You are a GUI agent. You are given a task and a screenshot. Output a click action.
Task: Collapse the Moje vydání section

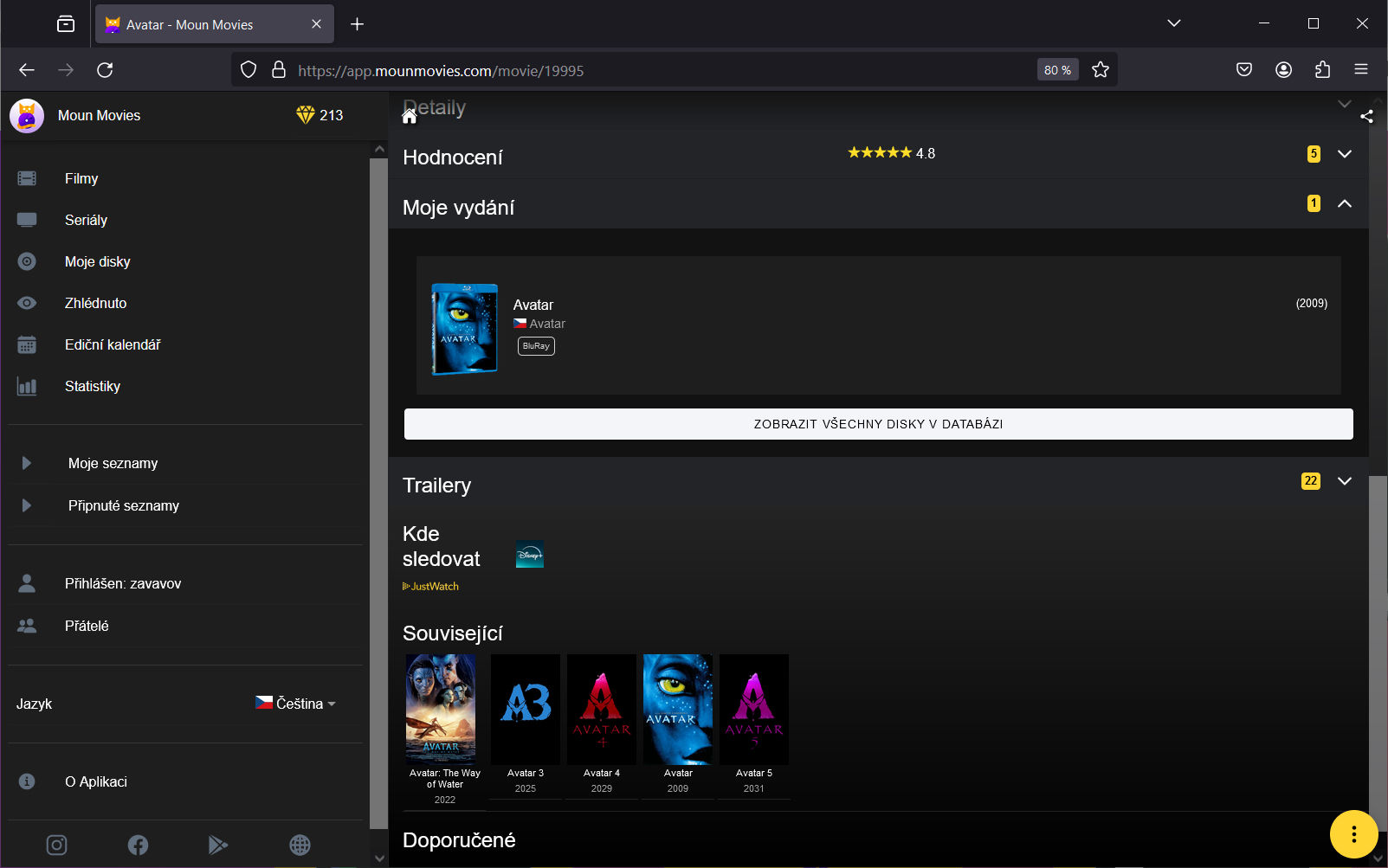(1344, 204)
